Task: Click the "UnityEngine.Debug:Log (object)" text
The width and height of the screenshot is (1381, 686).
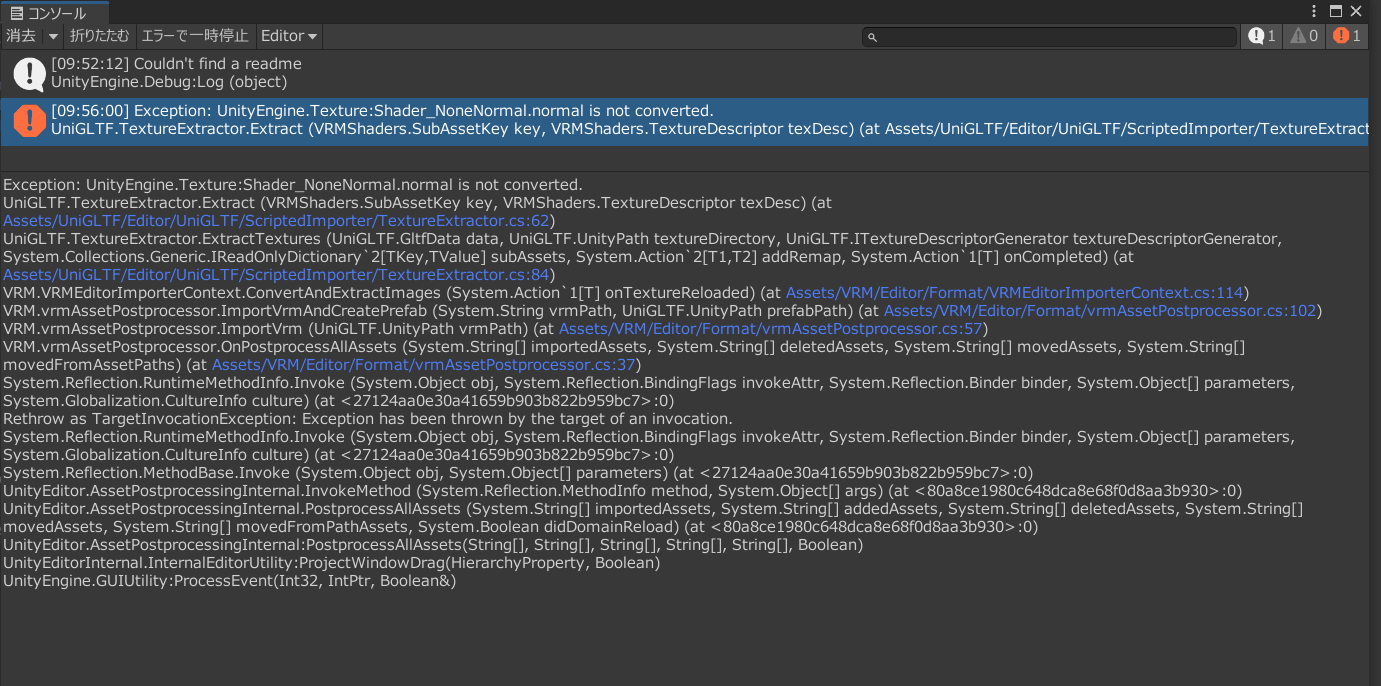Action: 169,82
